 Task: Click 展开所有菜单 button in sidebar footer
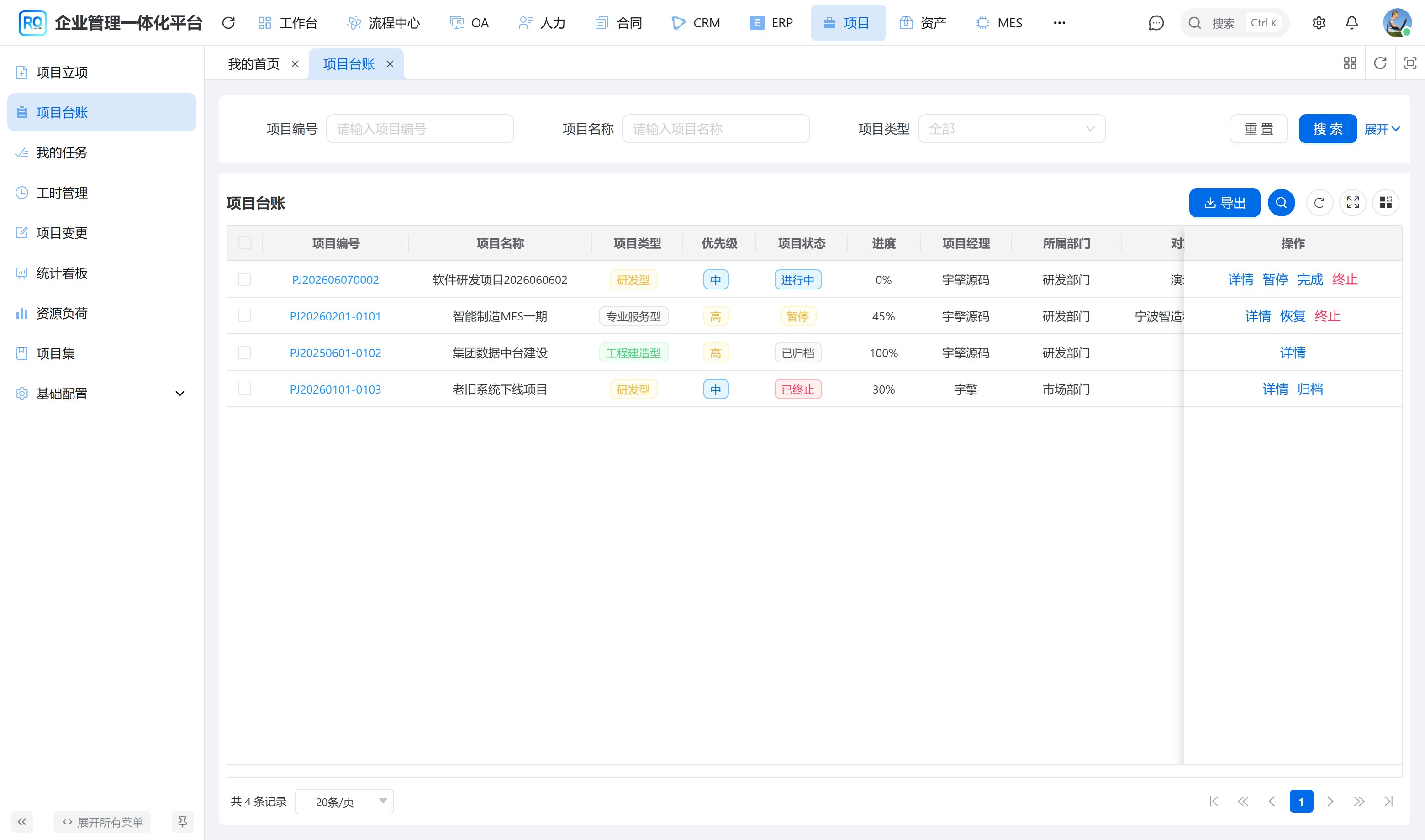(x=102, y=821)
